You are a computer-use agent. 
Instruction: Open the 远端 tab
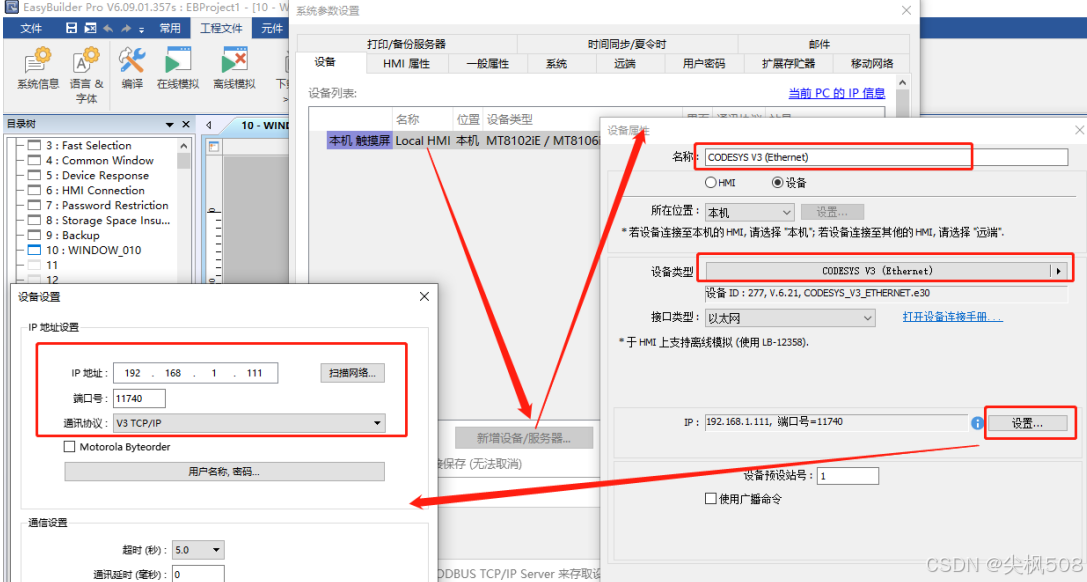(x=625, y=63)
